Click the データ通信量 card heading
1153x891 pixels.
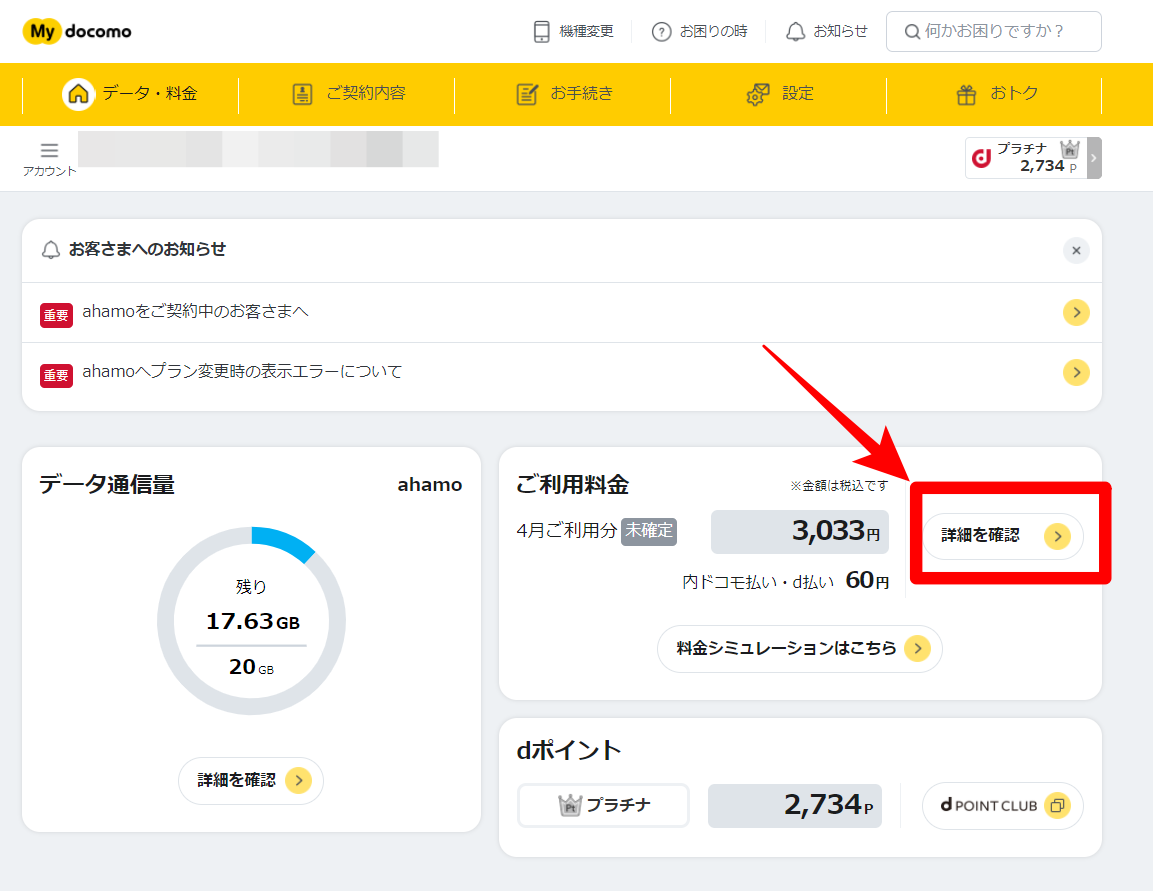(107, 485)
